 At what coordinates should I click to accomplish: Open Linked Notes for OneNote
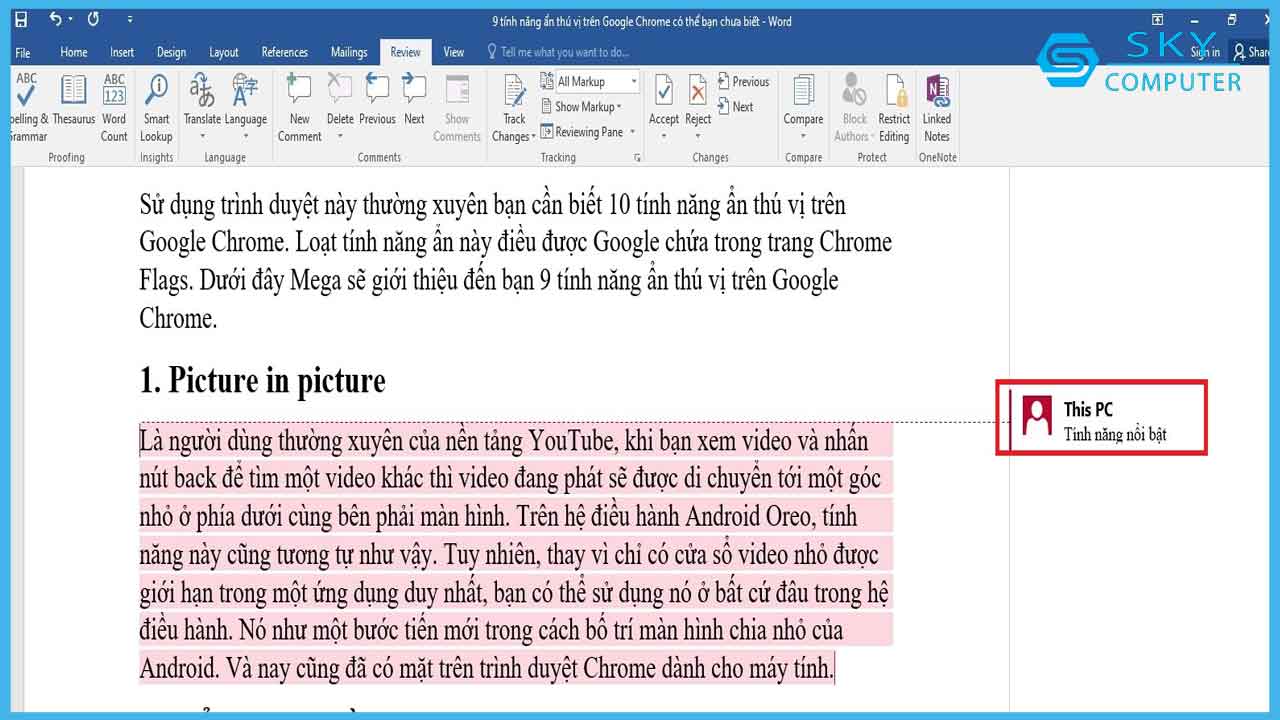[937, 108]
